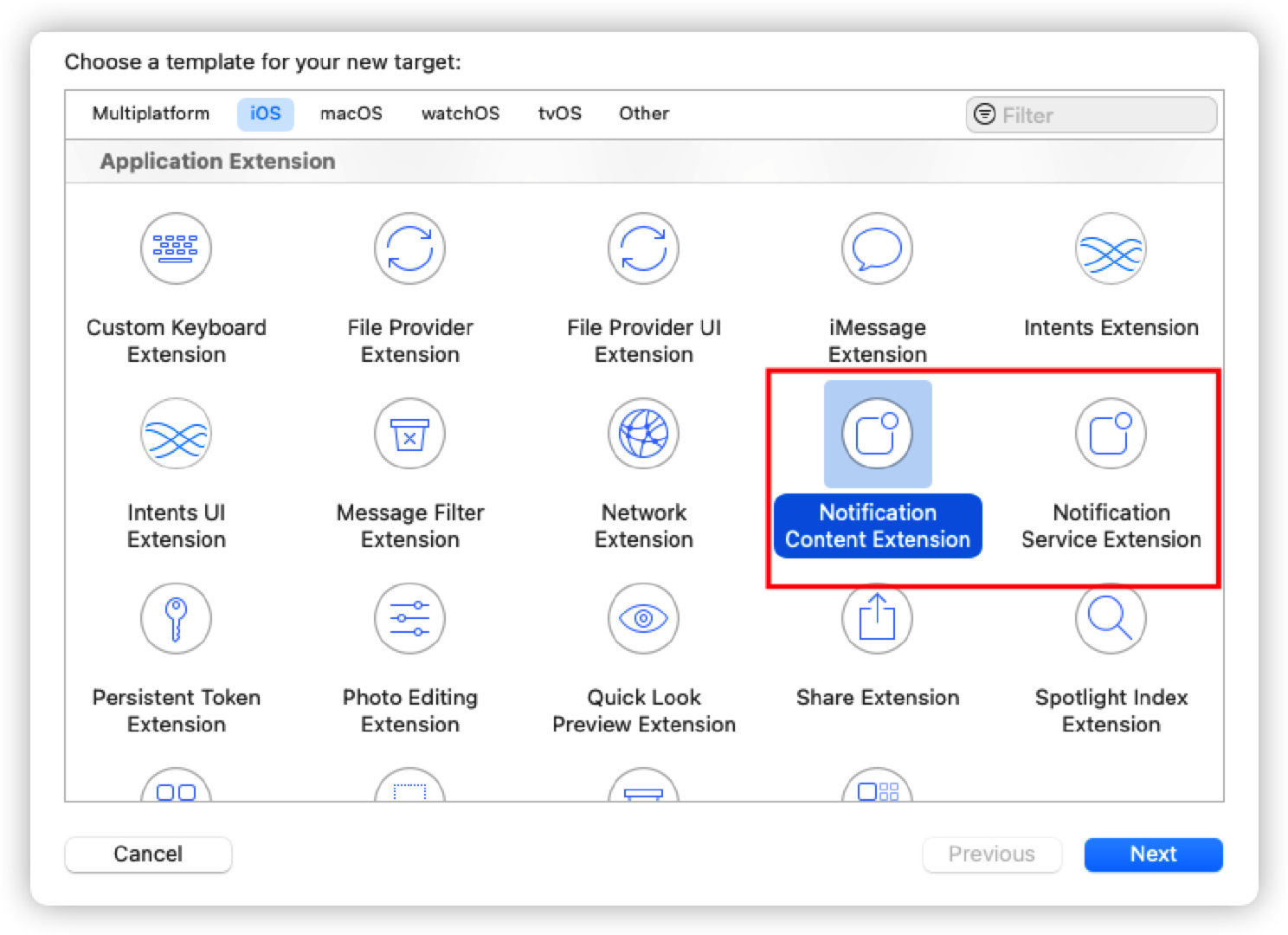This screenshot has width=1288, height=935.
Task: Choose the File Provider Extension template icon
Action: (x=409, y=248)
